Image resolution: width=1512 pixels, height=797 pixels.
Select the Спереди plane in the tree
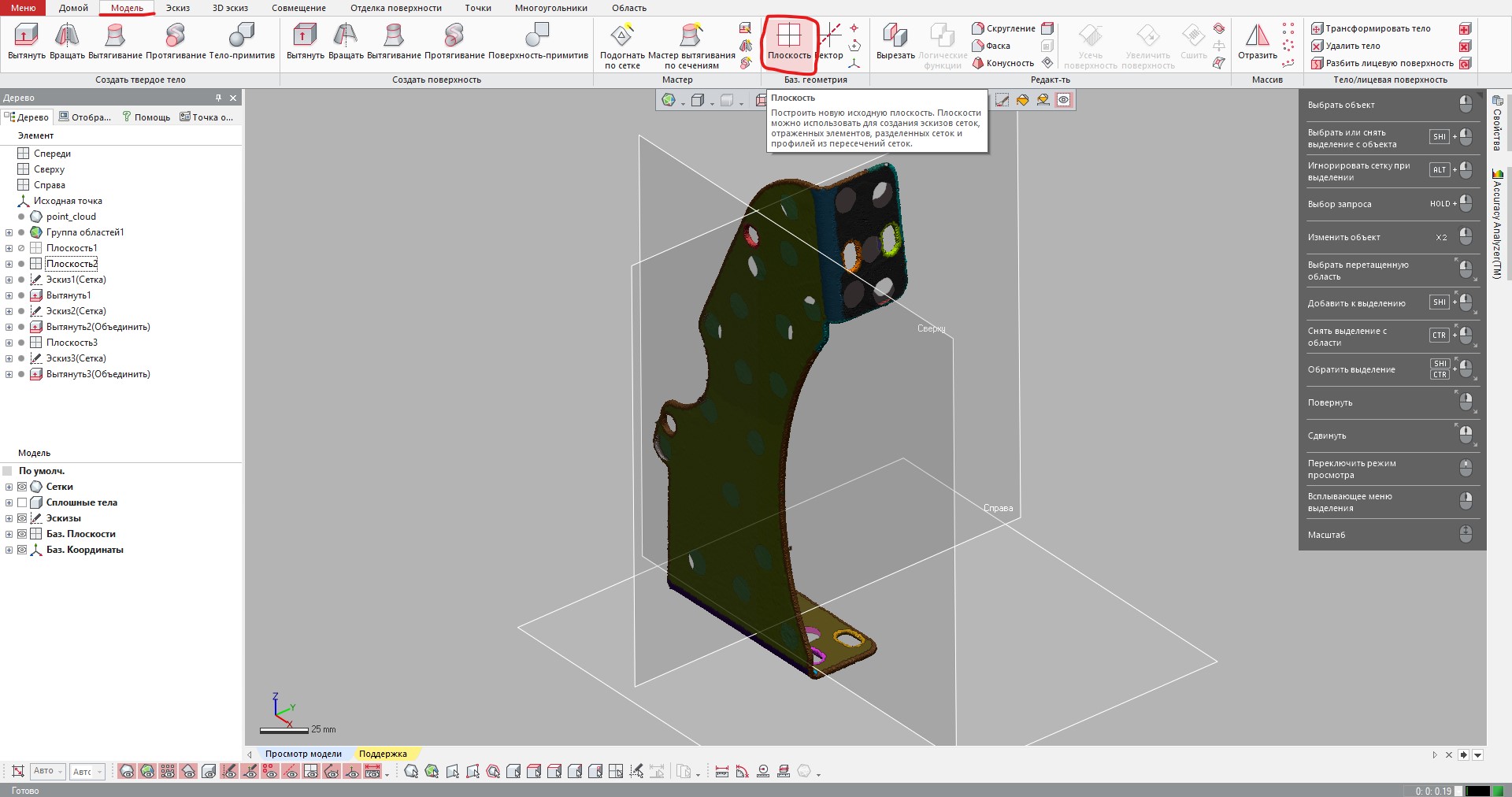(x=52, y=154)
